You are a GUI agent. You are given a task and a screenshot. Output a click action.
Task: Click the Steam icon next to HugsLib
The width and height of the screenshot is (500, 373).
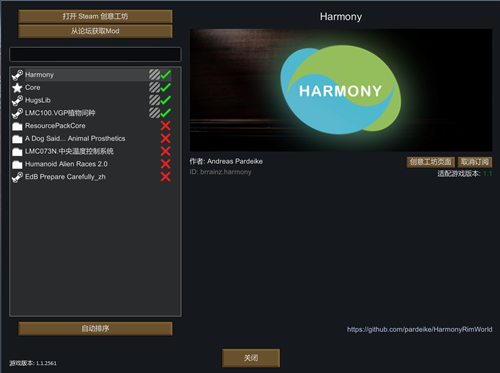coord(17,100)
